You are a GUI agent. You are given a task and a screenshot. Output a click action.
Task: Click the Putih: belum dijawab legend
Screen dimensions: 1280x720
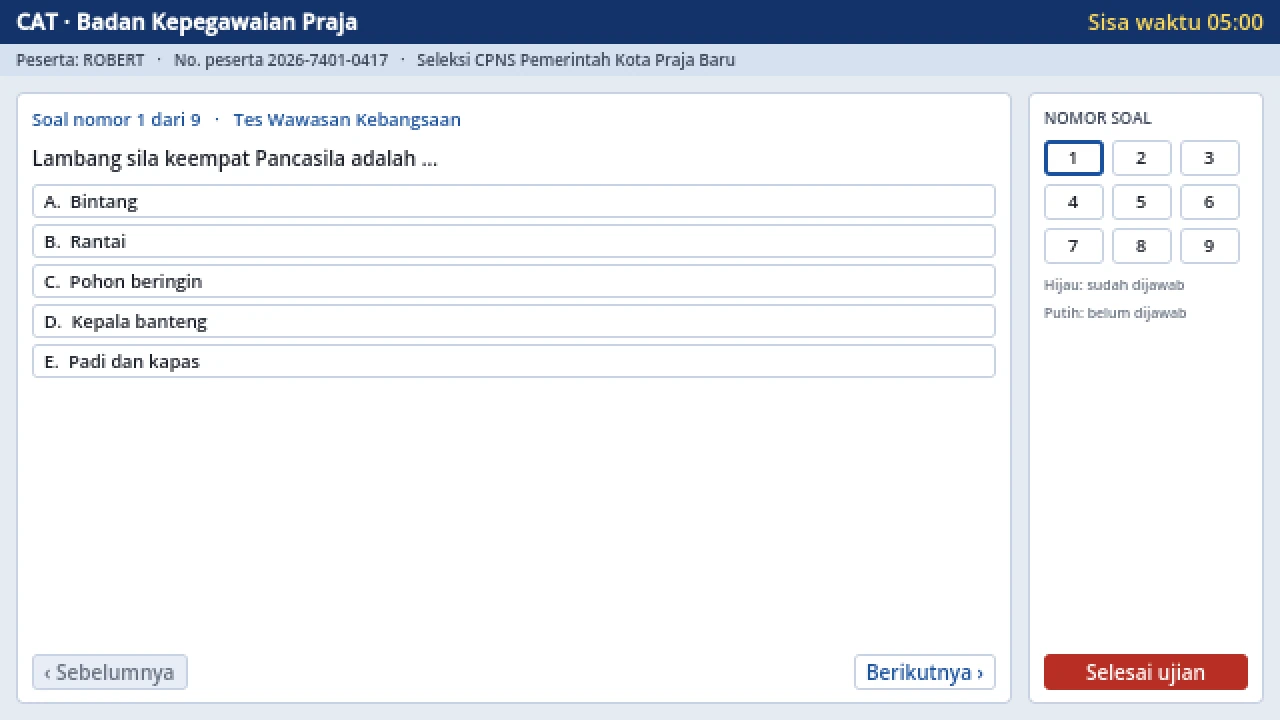coord(1115,313)
